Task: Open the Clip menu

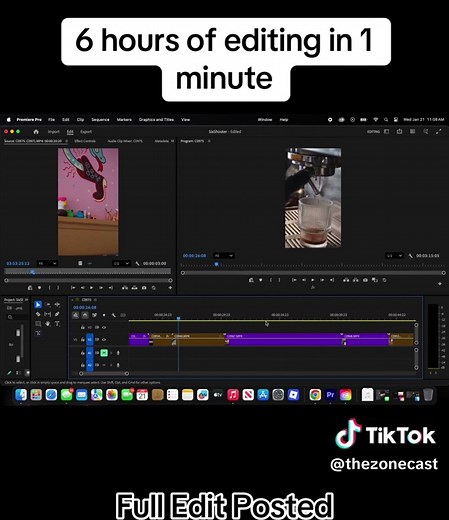Action: [x=80, y=119]
